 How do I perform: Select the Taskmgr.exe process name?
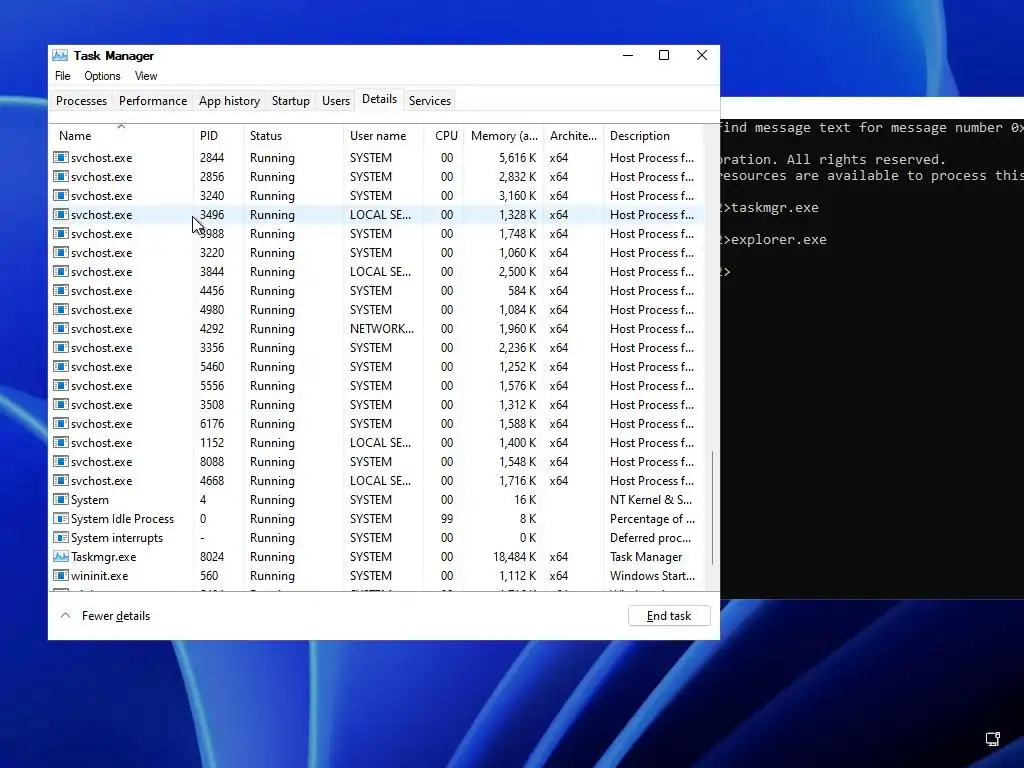click(x=103, y=556)
